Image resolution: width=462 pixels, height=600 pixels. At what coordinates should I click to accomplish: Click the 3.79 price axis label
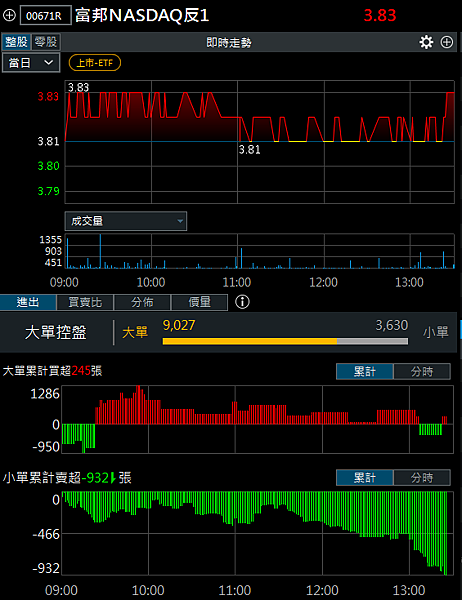click(49, 191)
